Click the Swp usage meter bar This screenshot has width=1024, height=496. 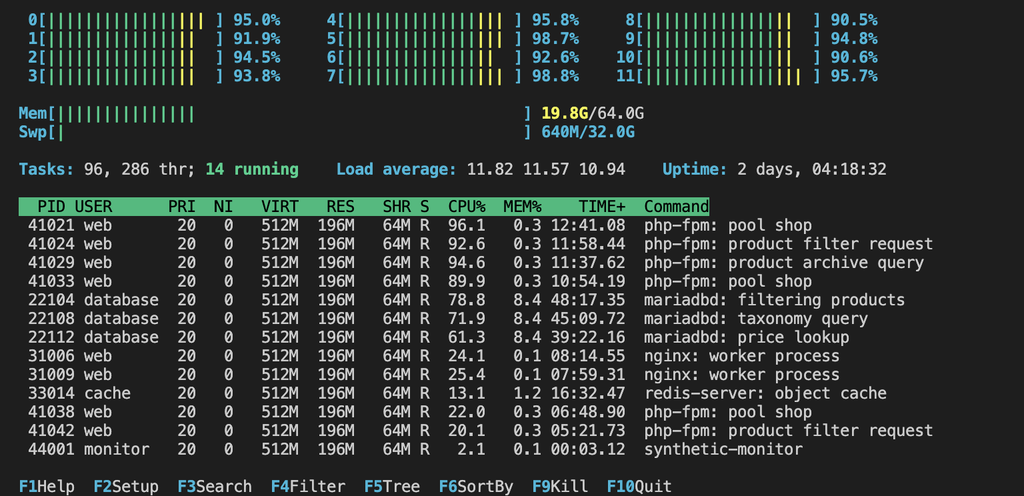click(x=290, y=132)
